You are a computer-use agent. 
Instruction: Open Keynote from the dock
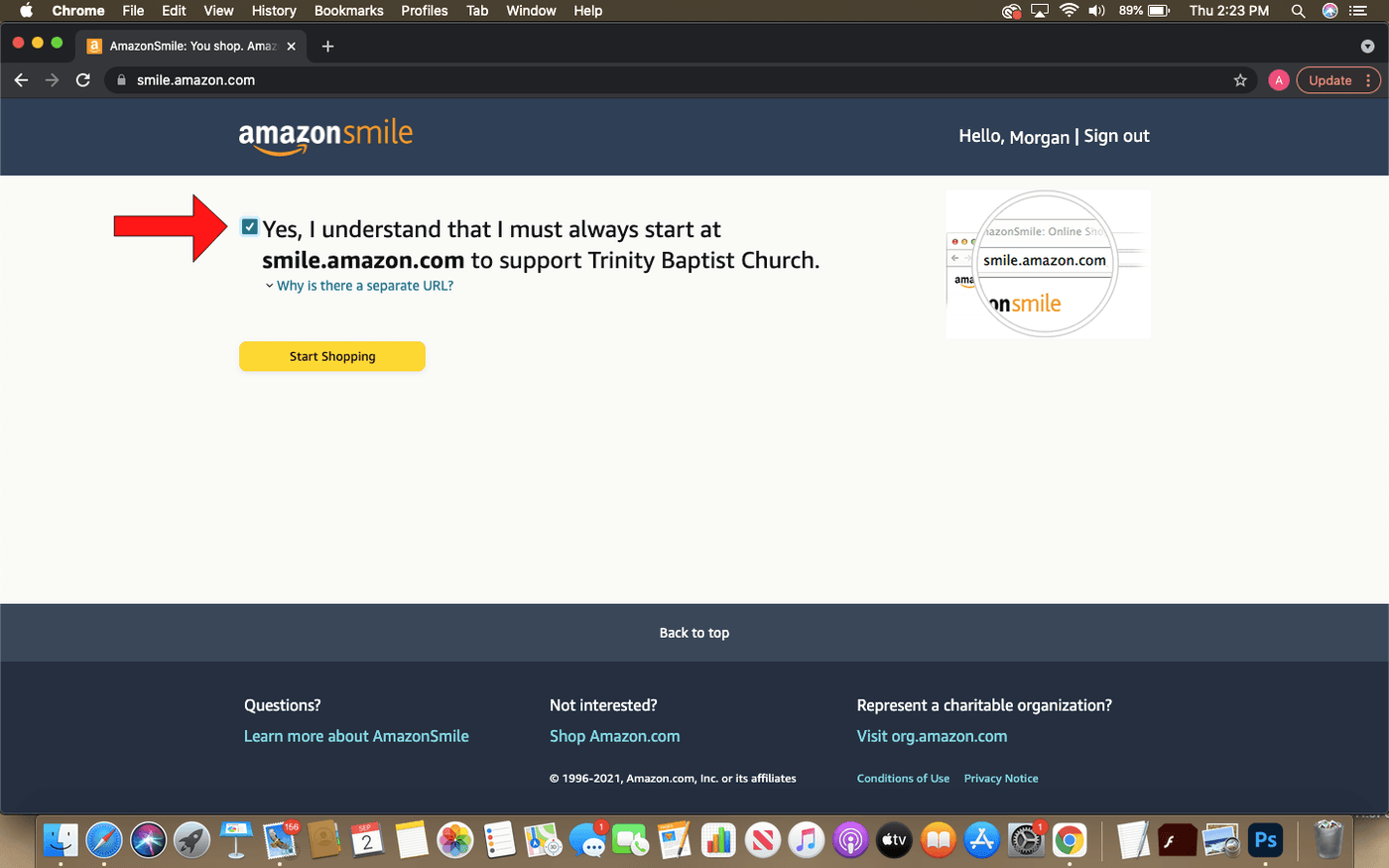[235, 840]
